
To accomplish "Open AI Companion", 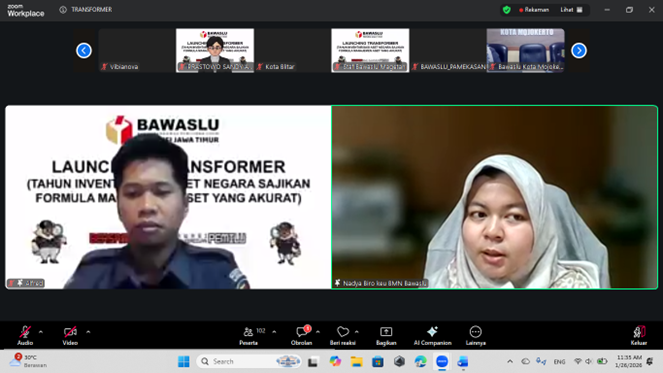I will (x=432, y=336).
